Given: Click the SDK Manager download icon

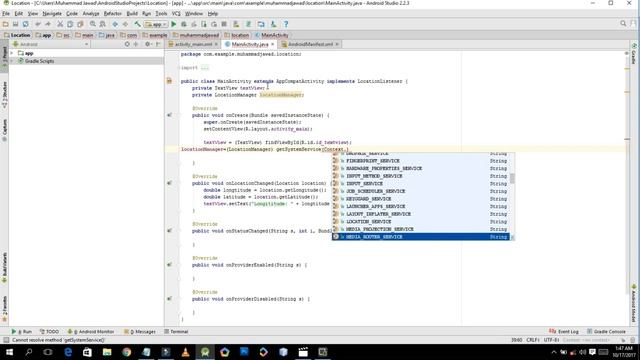Looking at the screenshot, I should tap(273, 24).
